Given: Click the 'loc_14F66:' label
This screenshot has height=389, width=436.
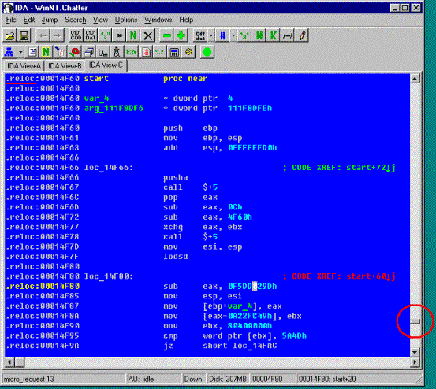Looking at the screenshot, I should click(x=108, y=167).
